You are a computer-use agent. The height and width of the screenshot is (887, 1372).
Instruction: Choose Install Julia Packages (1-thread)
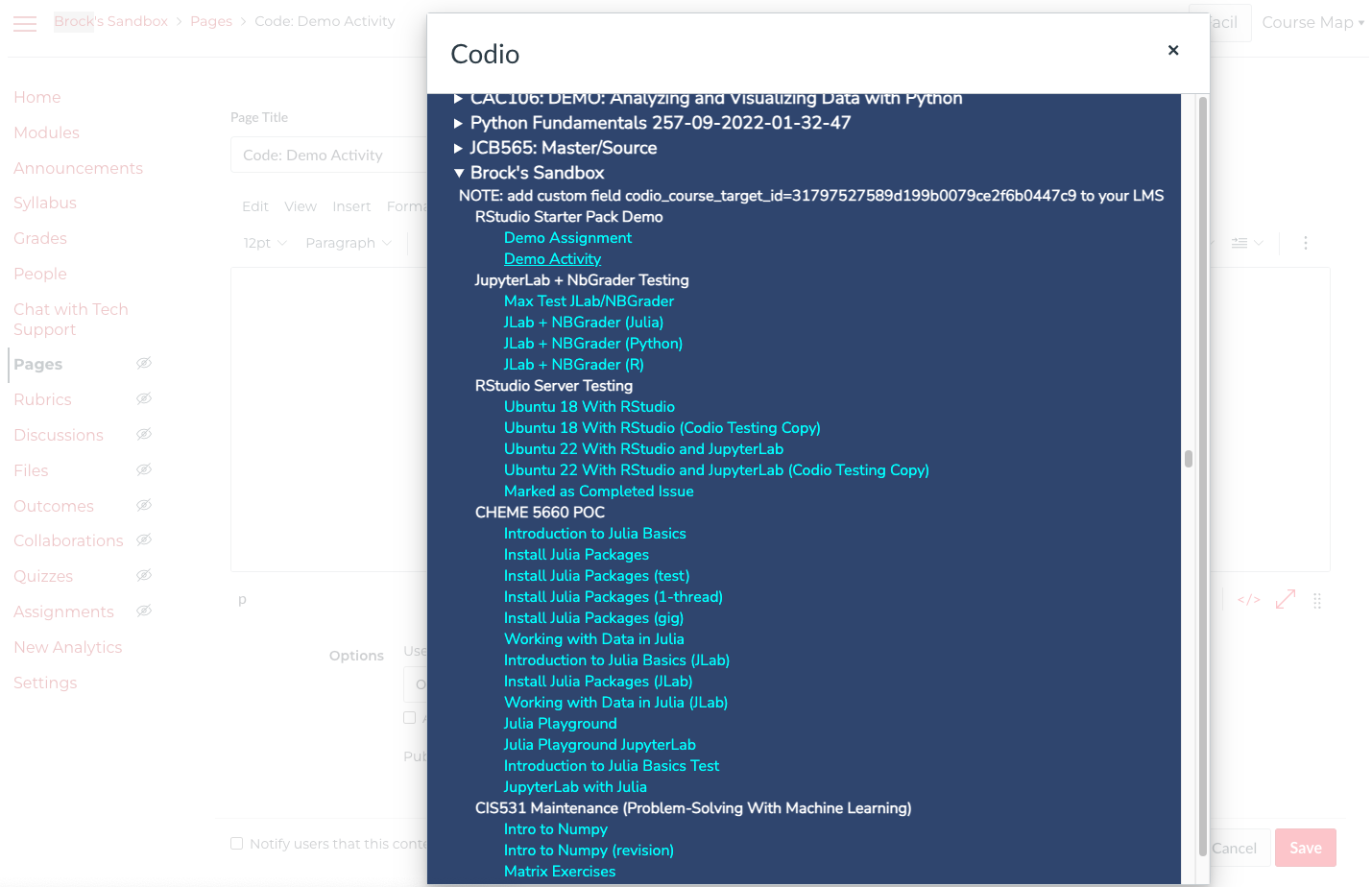pyautogui.click(x=614, y=597)
